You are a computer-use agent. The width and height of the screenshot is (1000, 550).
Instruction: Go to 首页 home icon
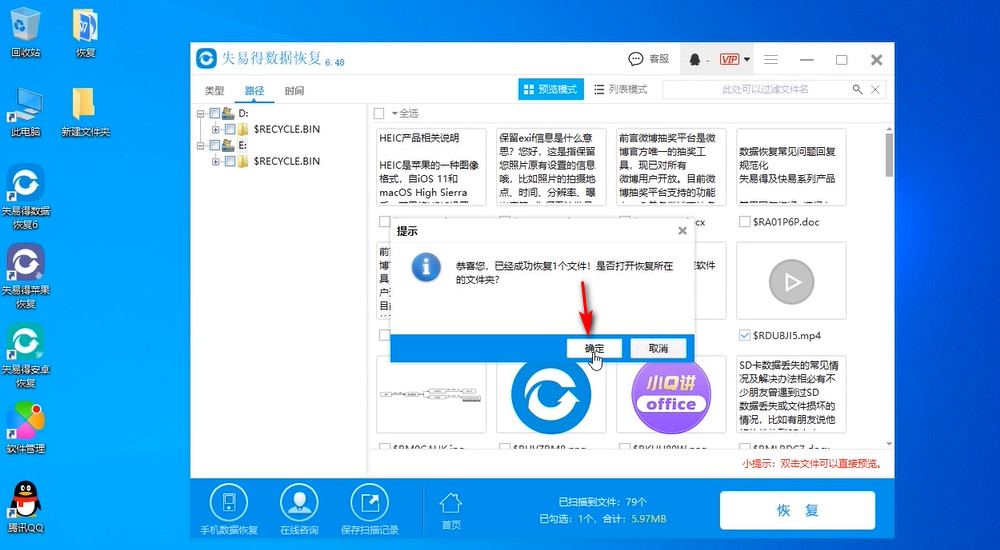pos(451,503)
